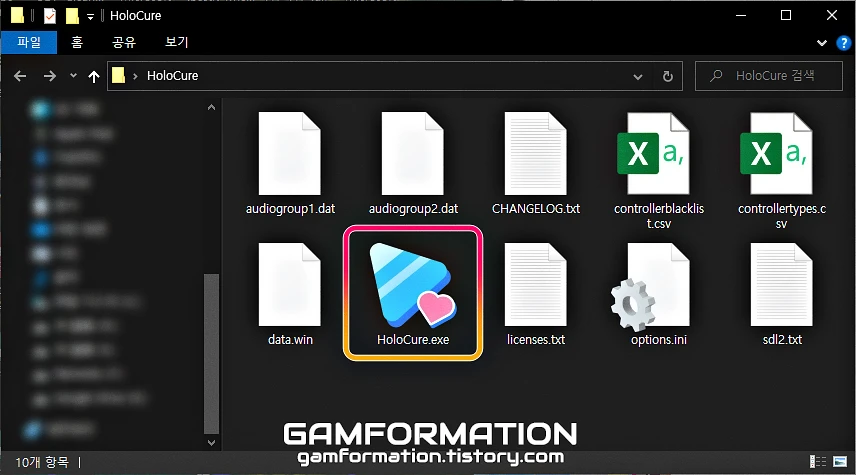Screen dimensions: 856x475
Task: Open the 파일 menu tab
Action: click(x=28, y=42)
